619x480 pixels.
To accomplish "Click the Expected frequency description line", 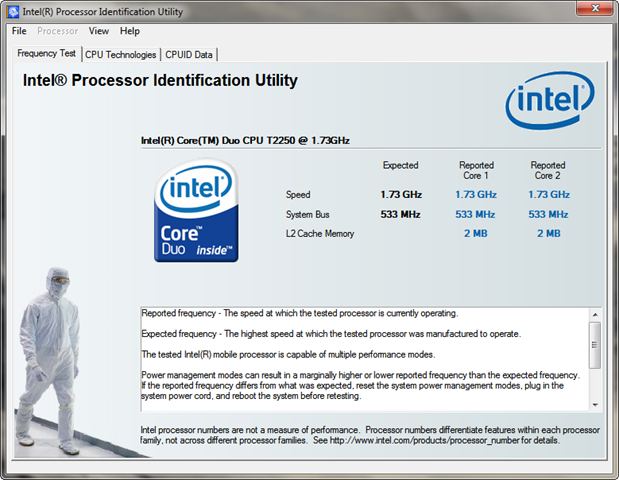I will click(331, 334).
